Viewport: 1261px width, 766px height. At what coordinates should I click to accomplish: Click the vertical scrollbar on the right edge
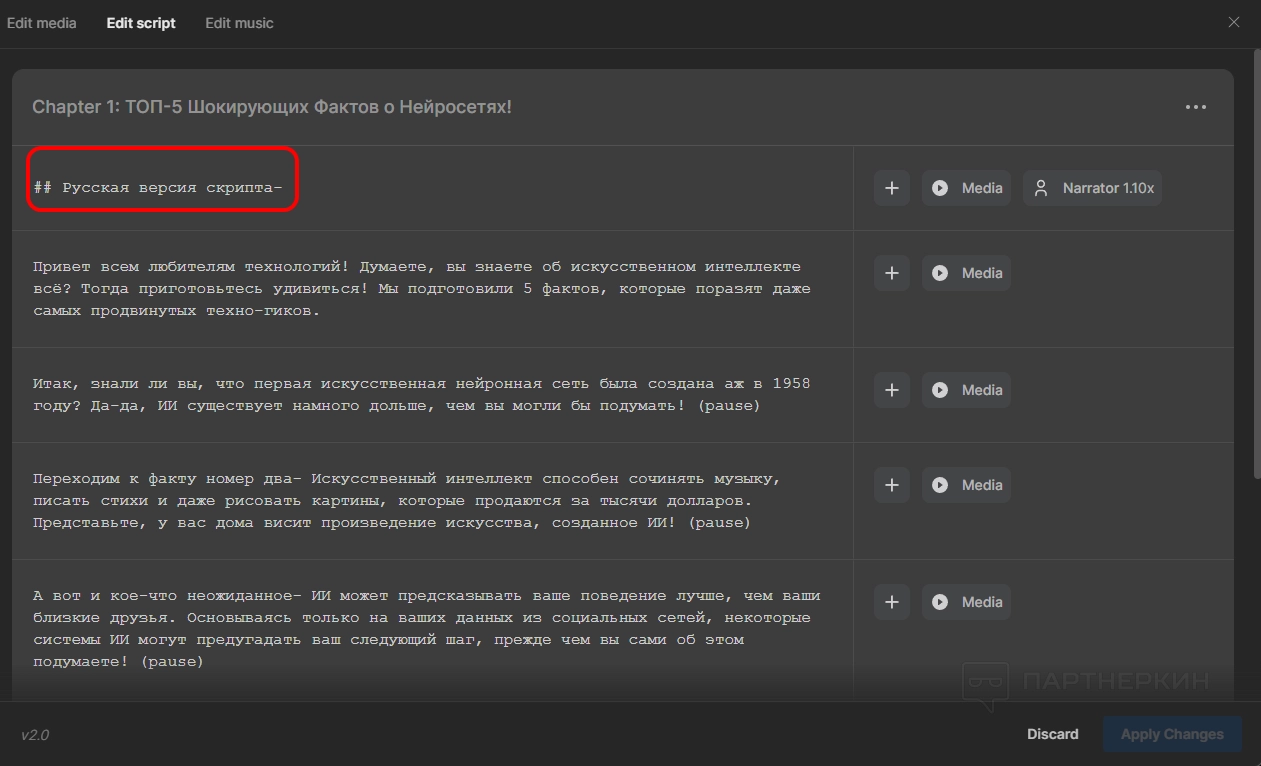click(x=1256, y=300)
